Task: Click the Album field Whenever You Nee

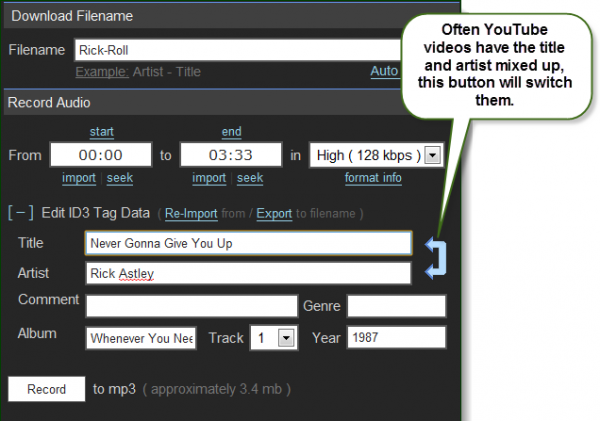Action: 141,338
